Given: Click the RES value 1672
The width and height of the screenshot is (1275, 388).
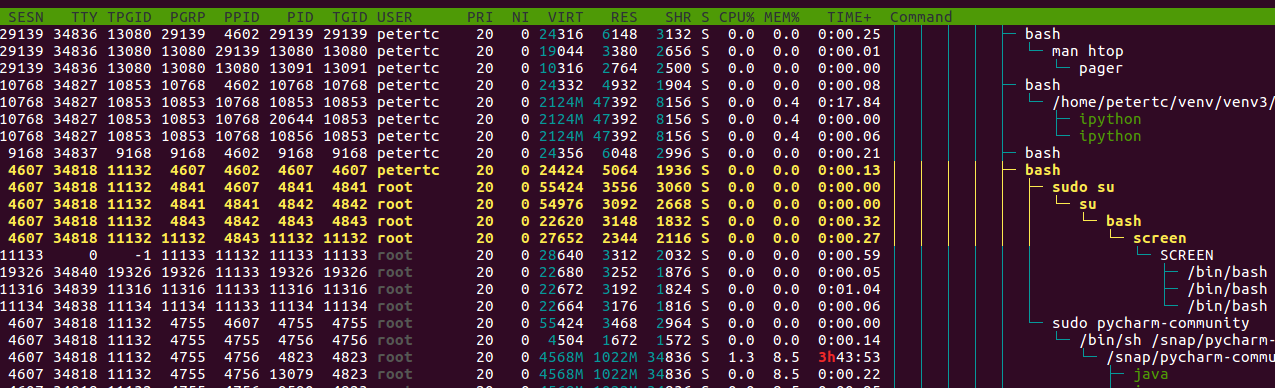Looking at the screenshot, I should 620,340.
